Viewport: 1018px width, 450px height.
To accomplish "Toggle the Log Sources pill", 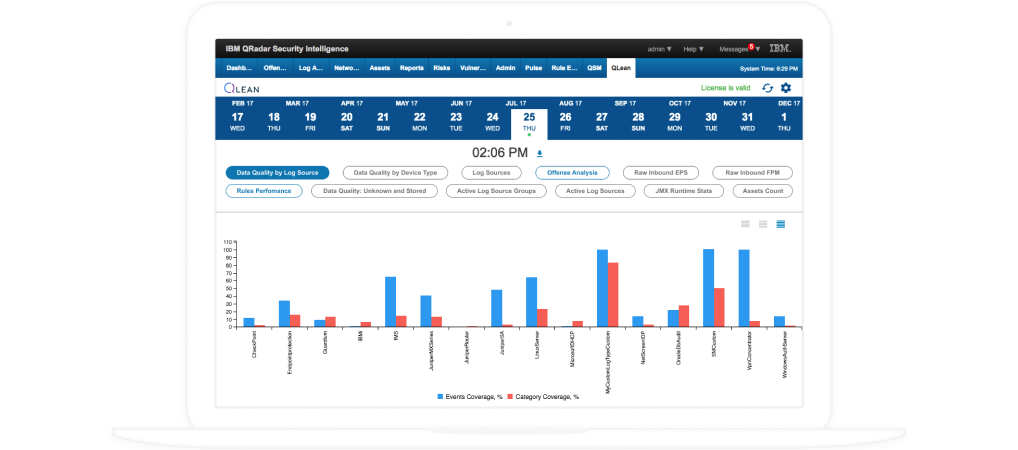I will (x=491, y=173).
